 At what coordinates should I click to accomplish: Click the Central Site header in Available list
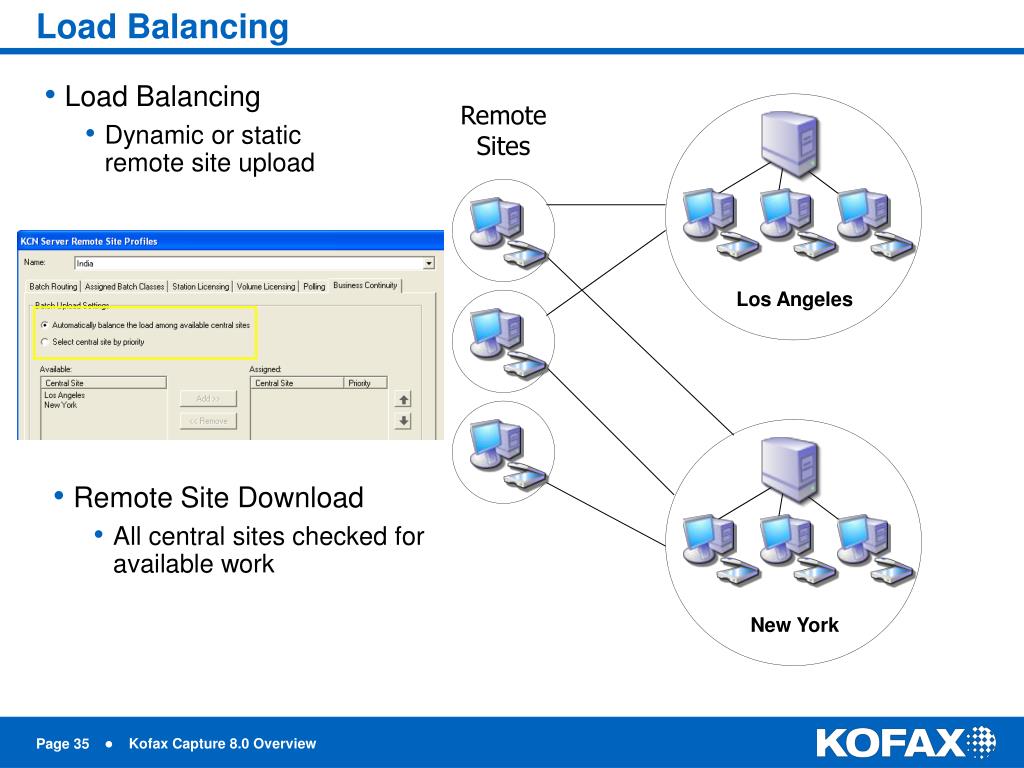point(104,383)
